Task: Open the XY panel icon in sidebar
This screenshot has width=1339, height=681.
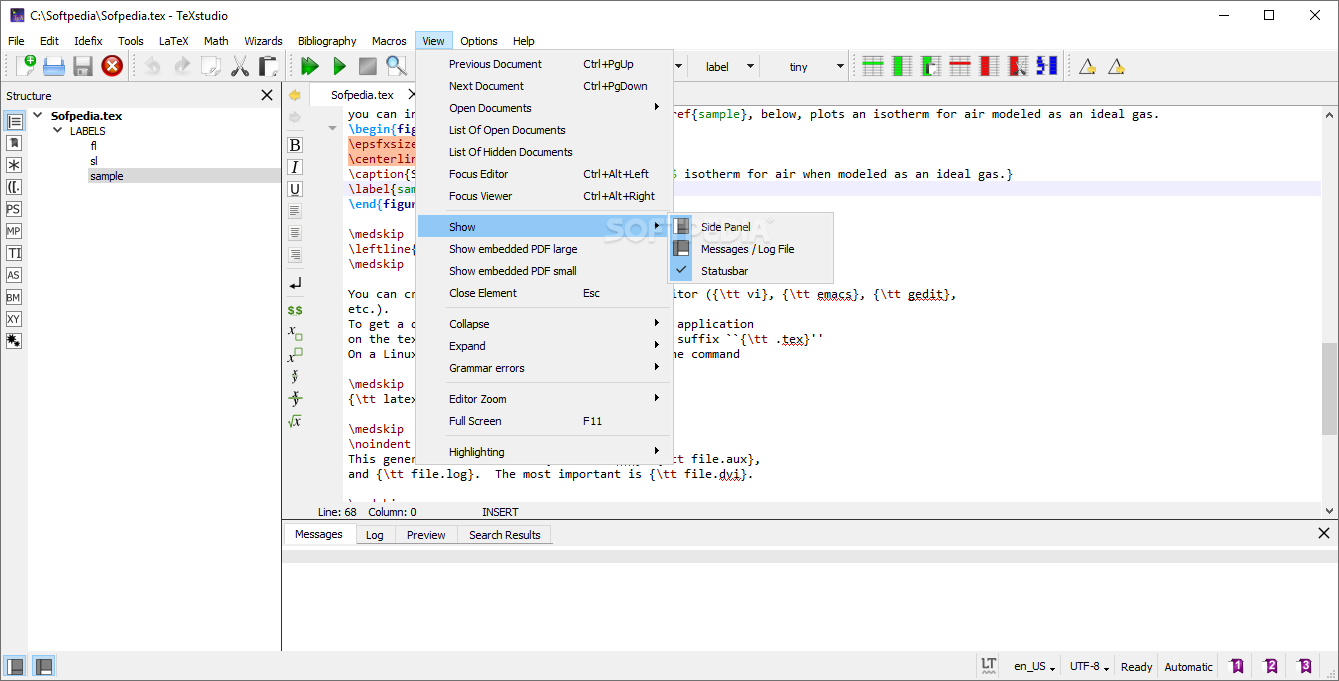Action: [x=14, y=319]
